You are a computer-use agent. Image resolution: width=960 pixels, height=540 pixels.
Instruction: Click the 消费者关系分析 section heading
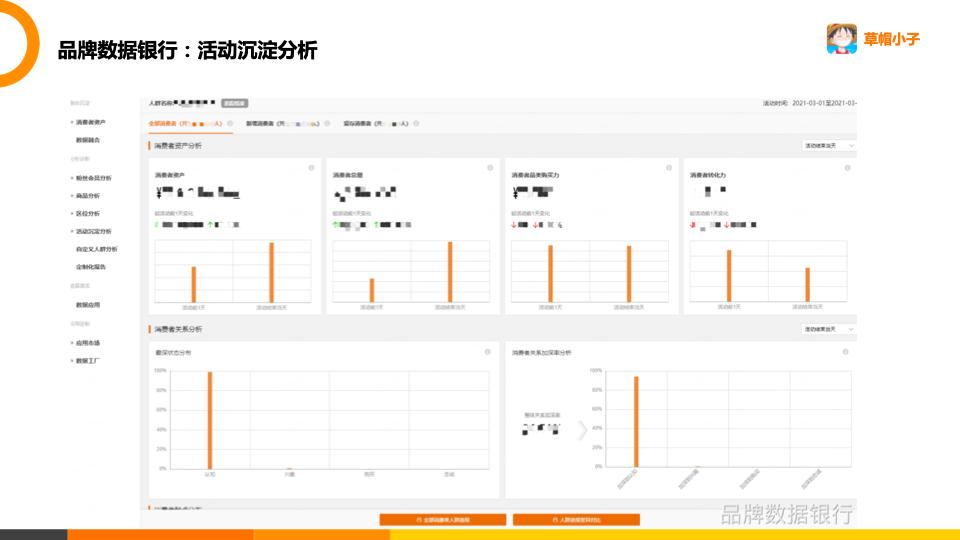178,329
